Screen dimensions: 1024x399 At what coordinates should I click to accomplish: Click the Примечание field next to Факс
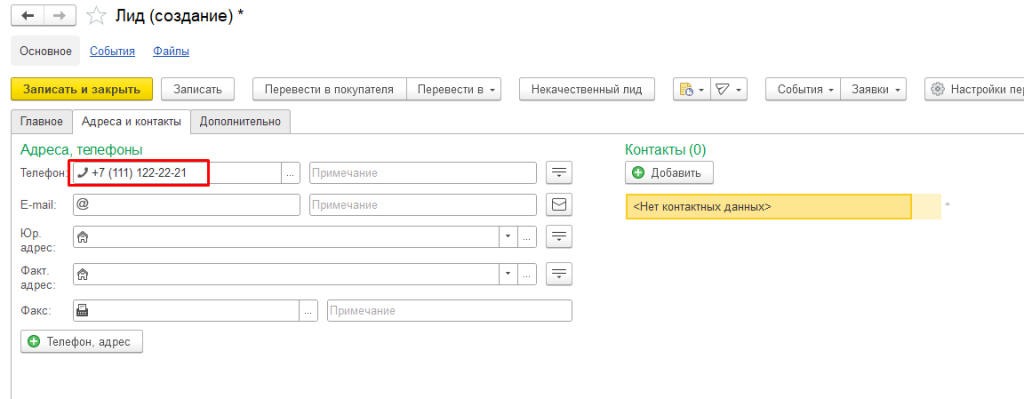pyautogui.click(x=449, y=311)
